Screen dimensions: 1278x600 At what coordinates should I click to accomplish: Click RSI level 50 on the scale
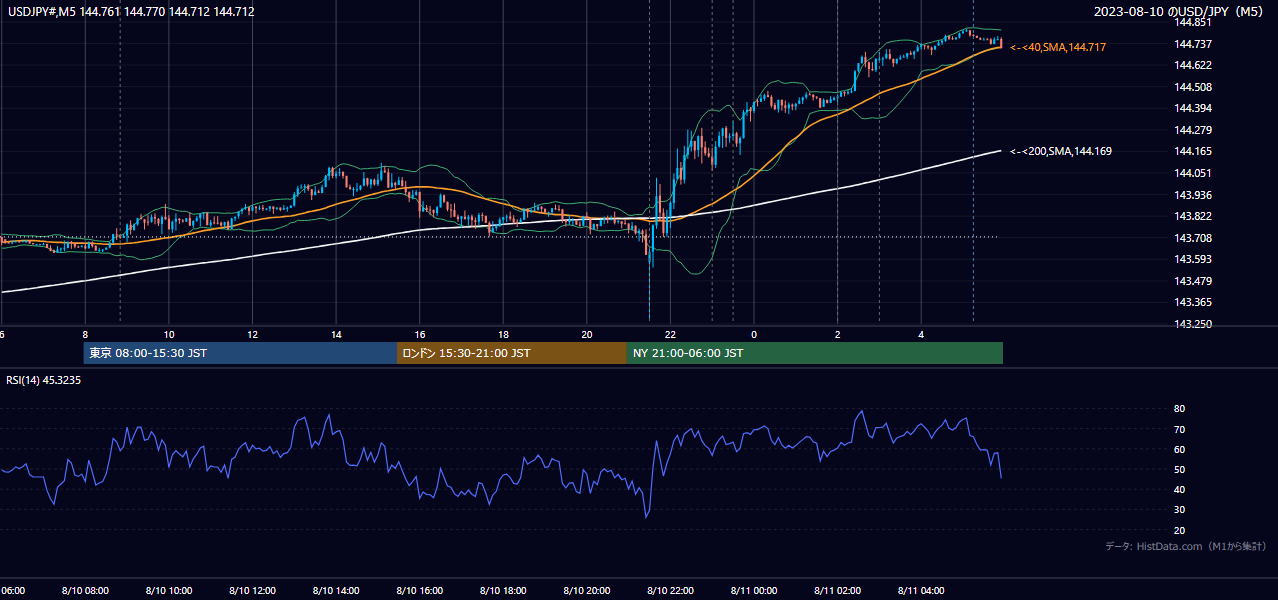[x=1179, y=469]
